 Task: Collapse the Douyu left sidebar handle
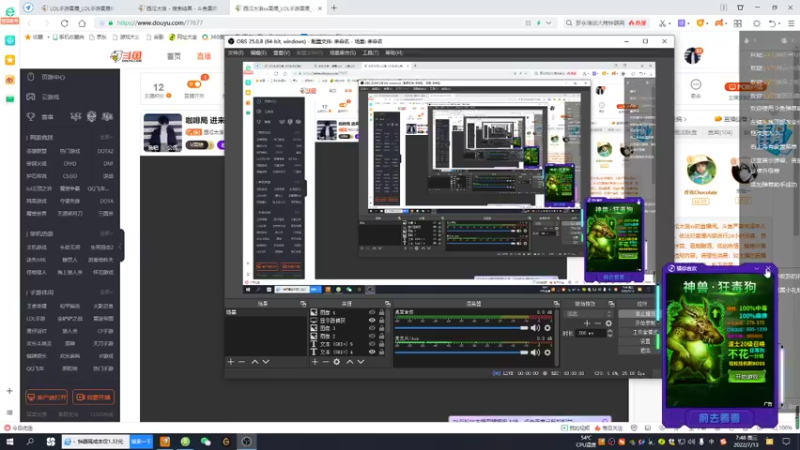pos(120,247)
